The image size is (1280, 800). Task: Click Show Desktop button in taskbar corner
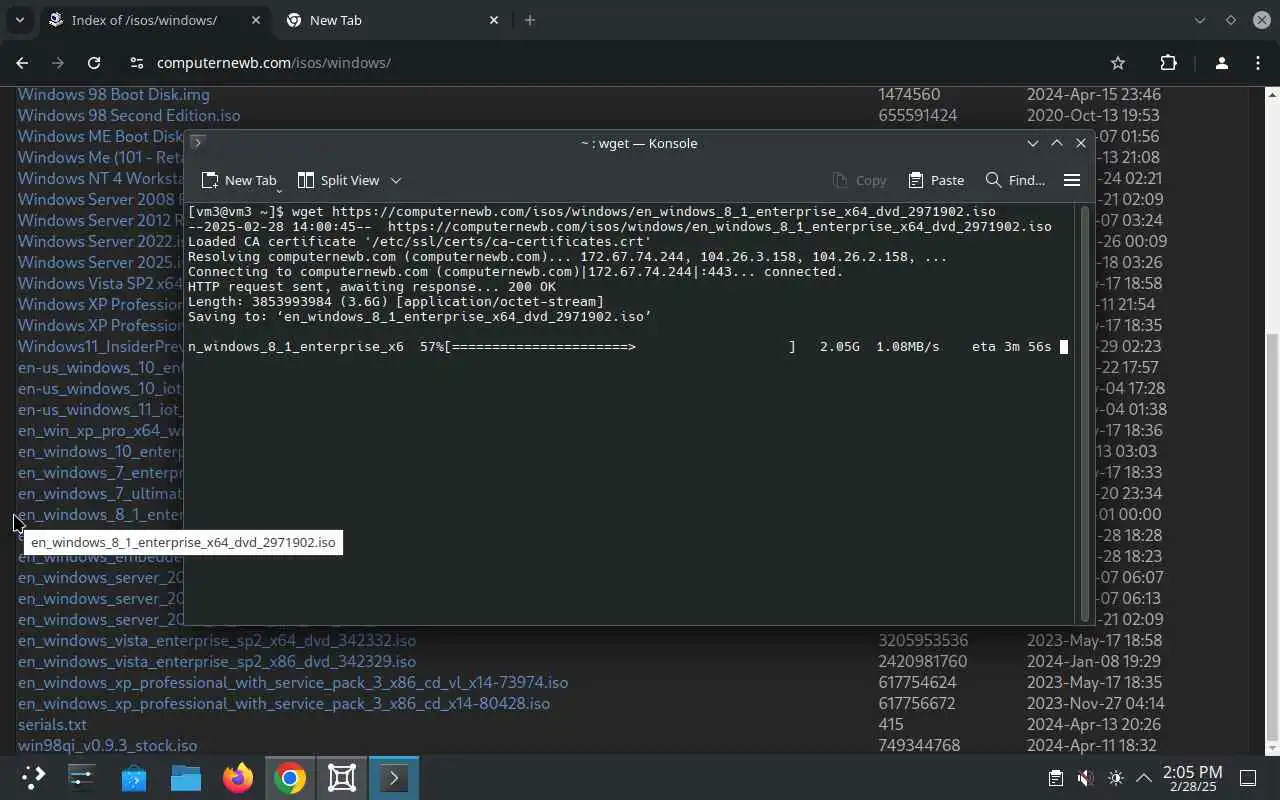(1248, 778)
